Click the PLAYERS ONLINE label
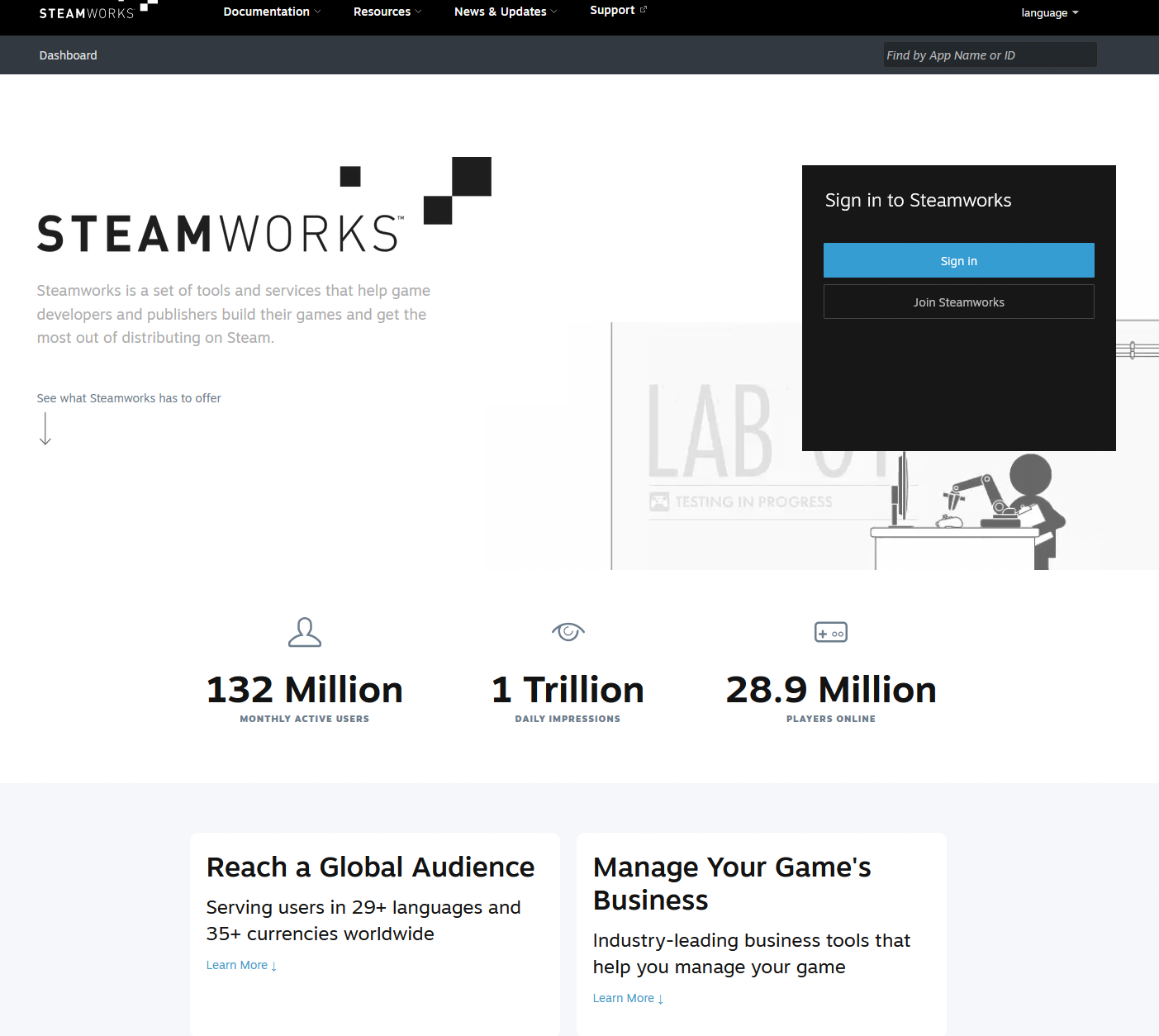Viewport: 1159px width, 1036px height. [831, 719]
